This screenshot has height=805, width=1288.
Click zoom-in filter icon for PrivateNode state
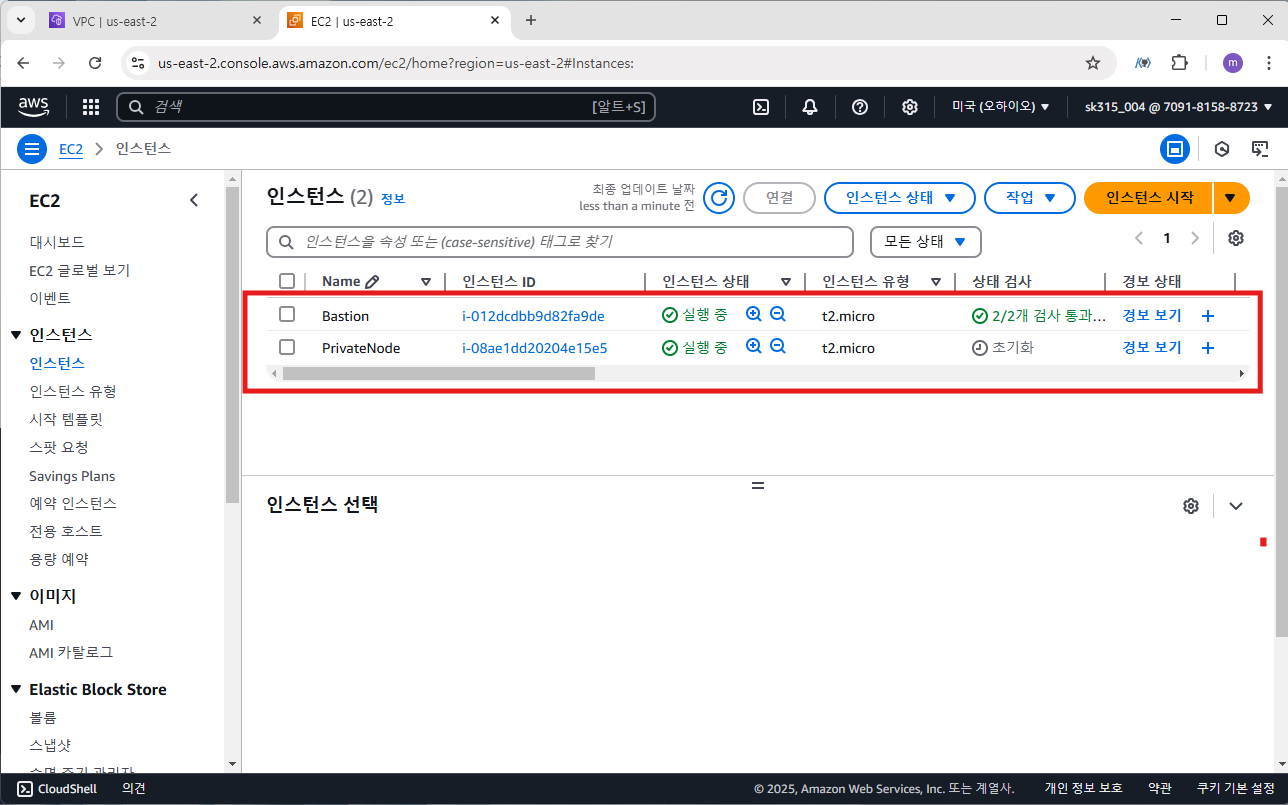[x=754, y=347]
